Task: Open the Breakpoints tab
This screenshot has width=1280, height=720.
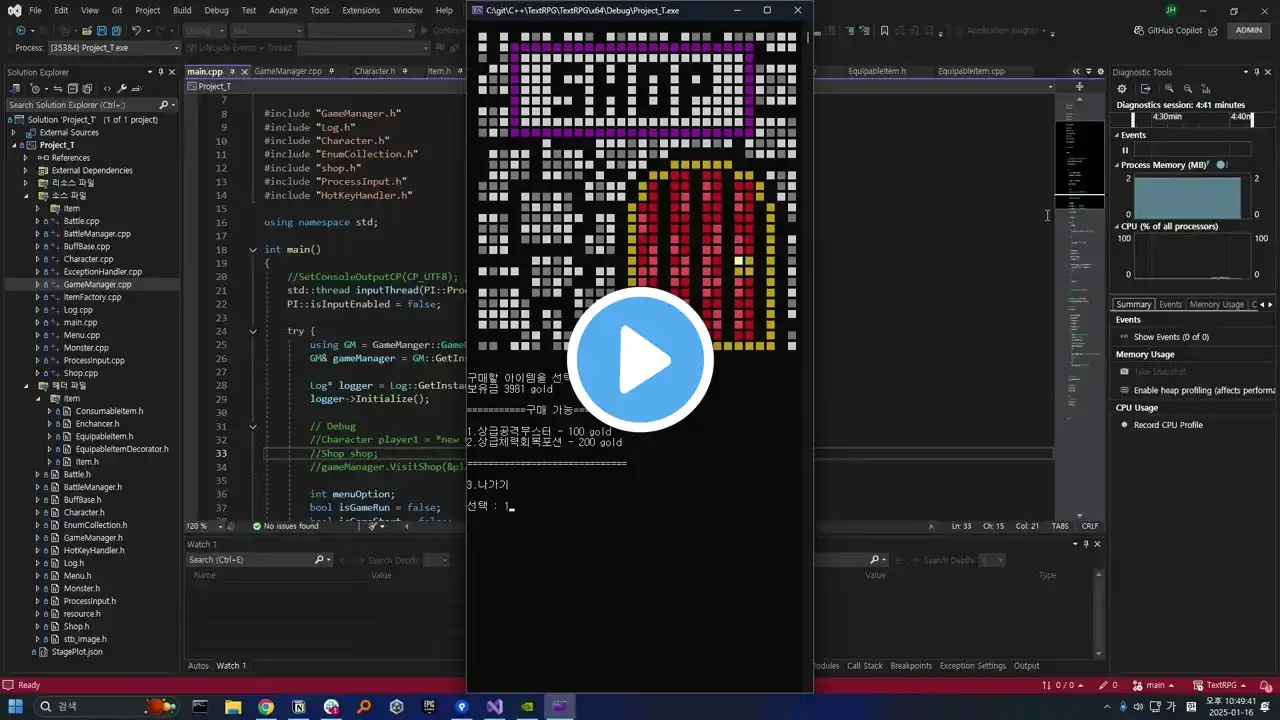Action: [911, 666]
